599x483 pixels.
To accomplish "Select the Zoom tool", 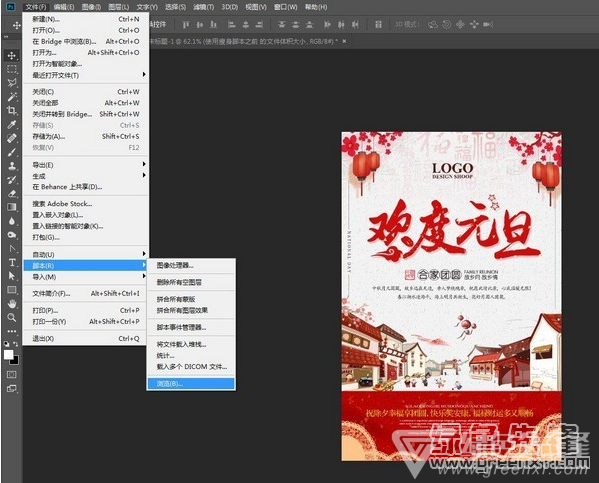I will click(x=12, y=318).
